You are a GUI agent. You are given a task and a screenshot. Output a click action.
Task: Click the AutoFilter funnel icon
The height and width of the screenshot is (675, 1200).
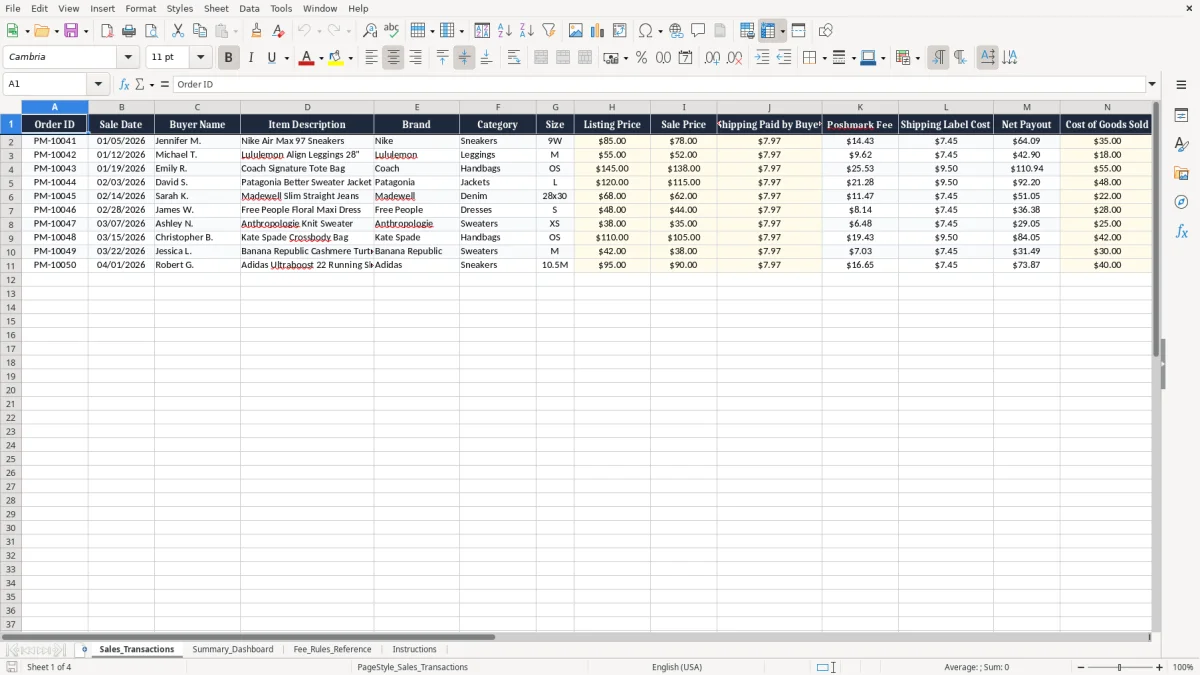[549, 31]
